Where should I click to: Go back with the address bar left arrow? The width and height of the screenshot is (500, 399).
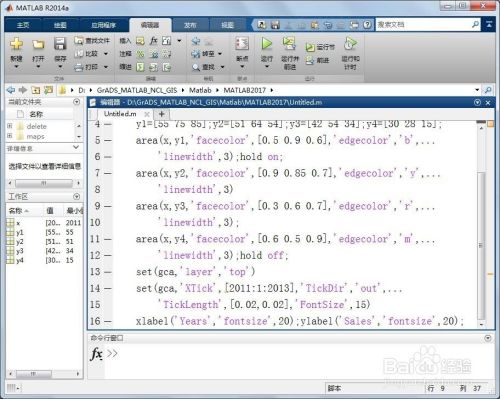coord(11,90)
